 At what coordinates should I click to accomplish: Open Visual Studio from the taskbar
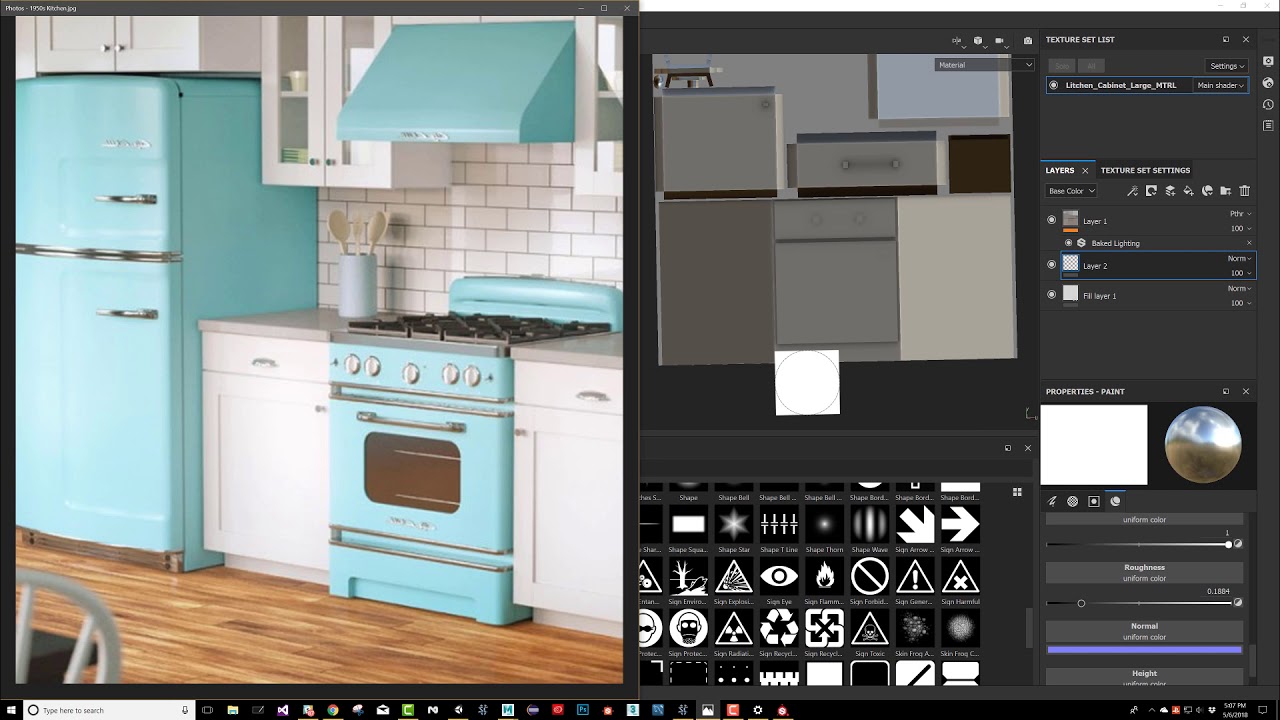tap(283, 710)
